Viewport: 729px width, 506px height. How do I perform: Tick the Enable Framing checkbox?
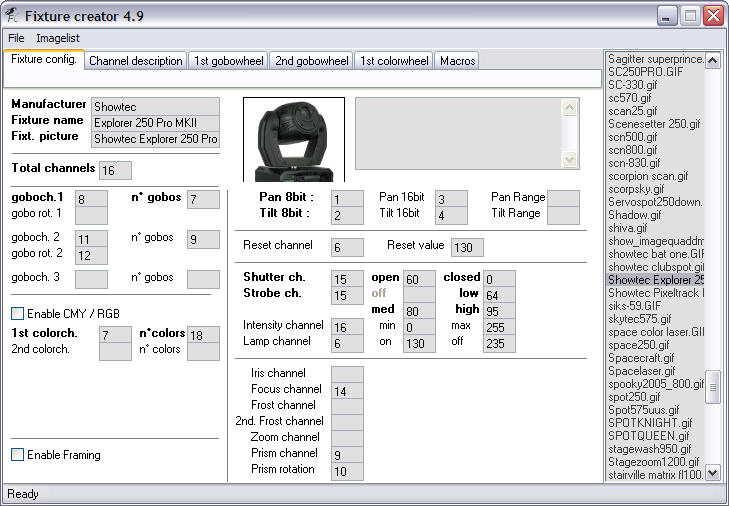pyautogui.click(x=18, y=454)
